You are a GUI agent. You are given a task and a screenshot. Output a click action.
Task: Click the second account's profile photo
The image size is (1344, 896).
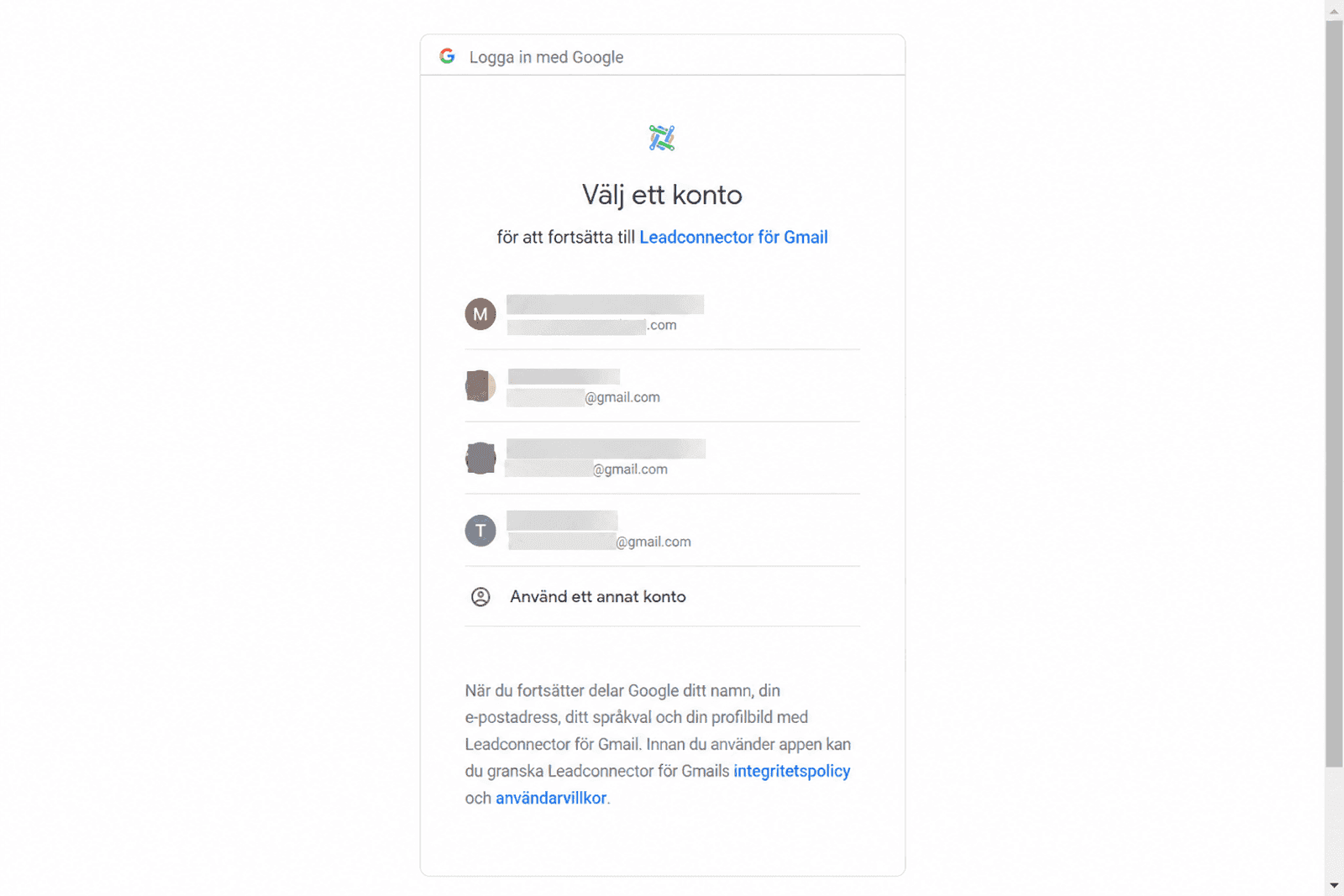[480, 386]
